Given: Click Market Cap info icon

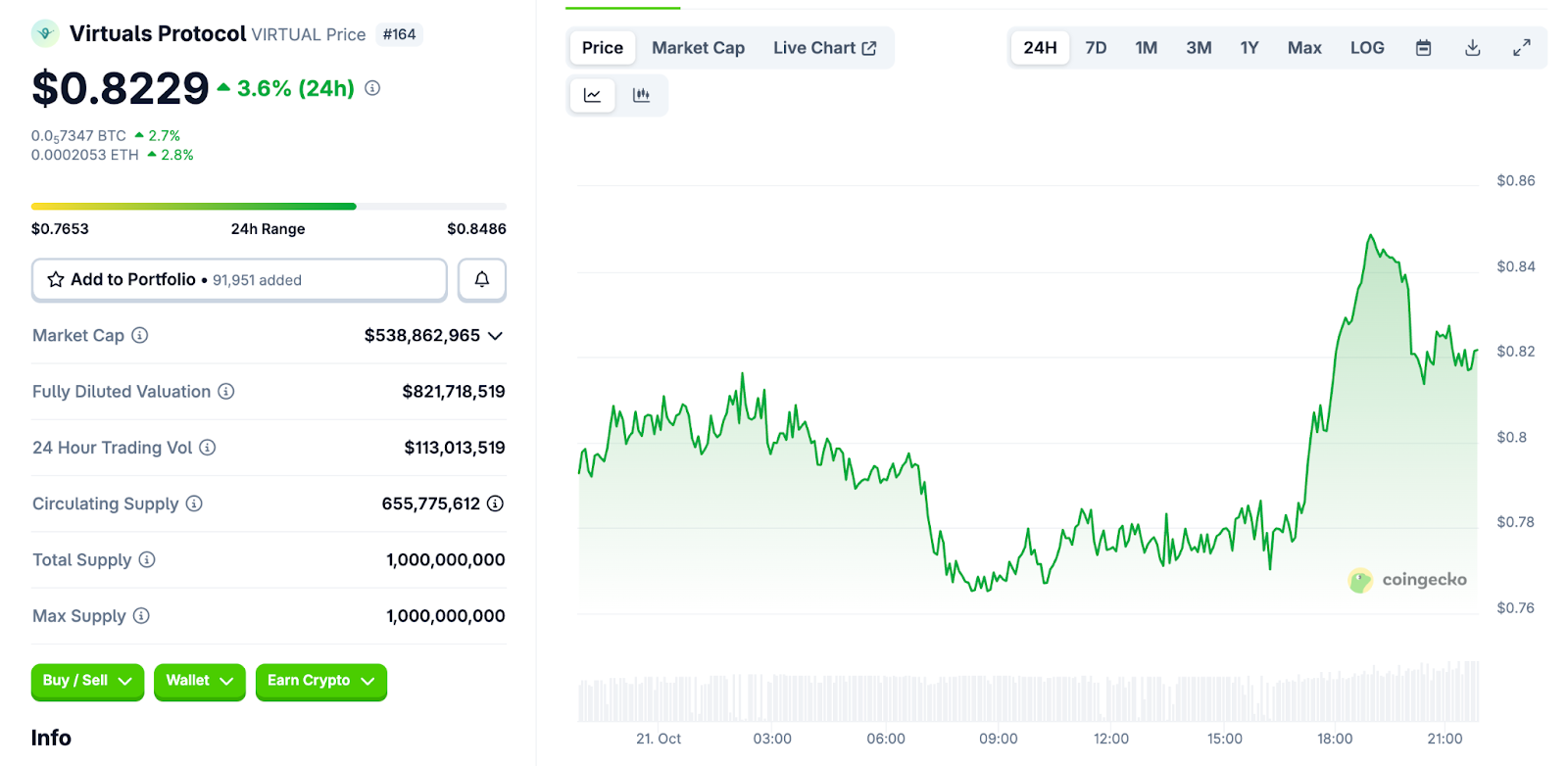Looking at the screenshot, I should click(140, 335).
